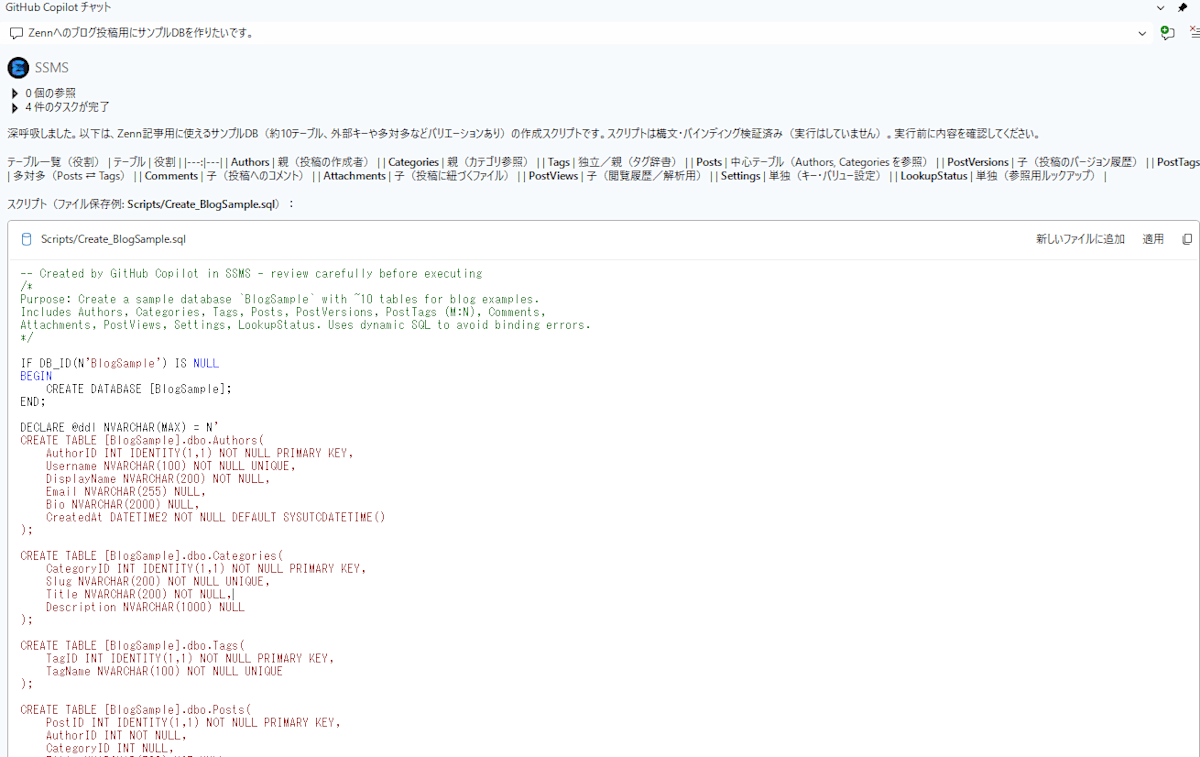Collapse the chat with the title bar chevron

1160,8
